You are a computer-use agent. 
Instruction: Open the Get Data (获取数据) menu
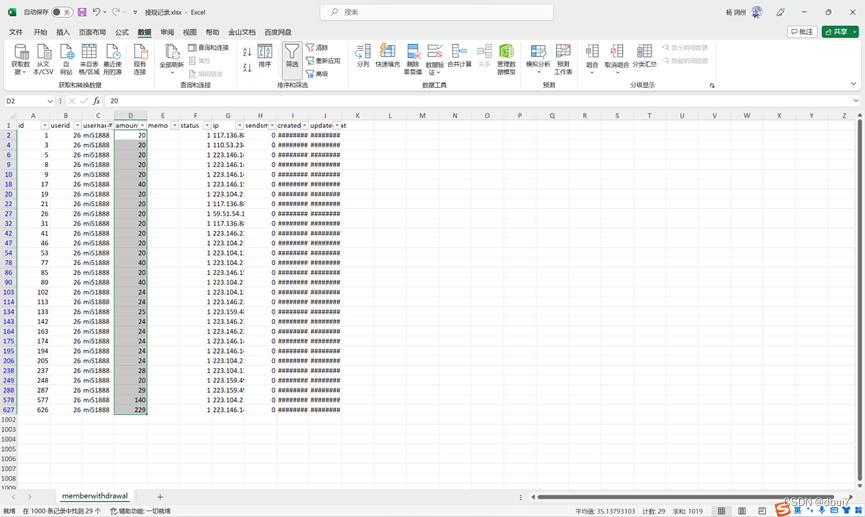pos(20,59)
